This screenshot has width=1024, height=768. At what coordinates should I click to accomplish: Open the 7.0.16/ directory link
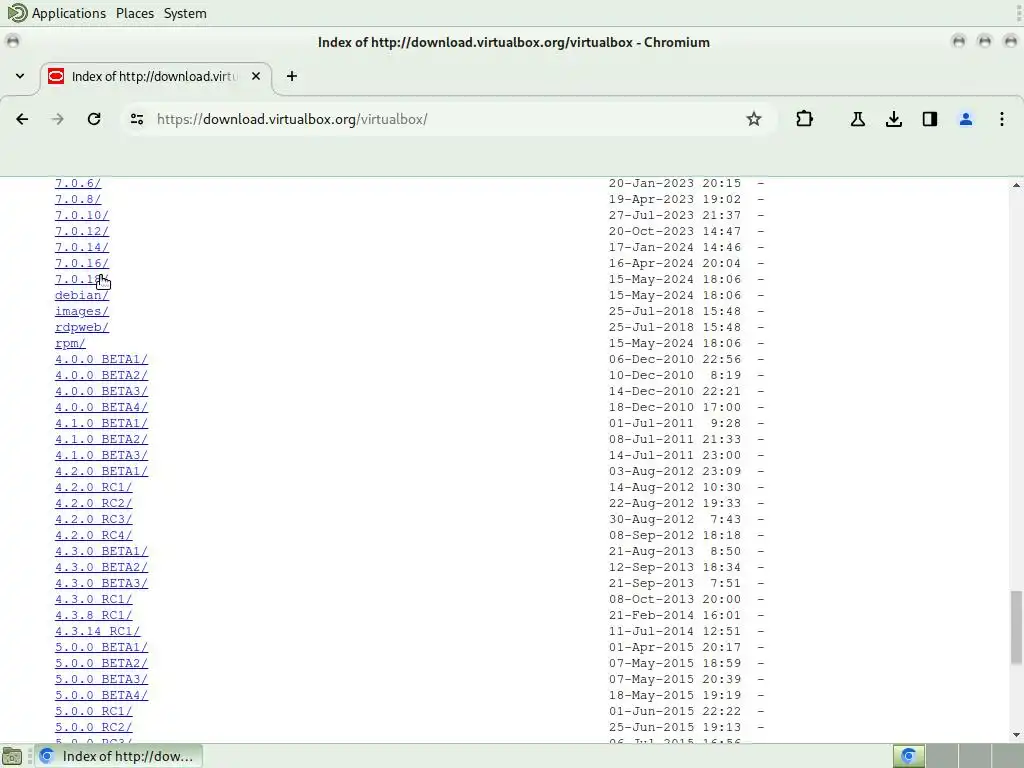82,263
